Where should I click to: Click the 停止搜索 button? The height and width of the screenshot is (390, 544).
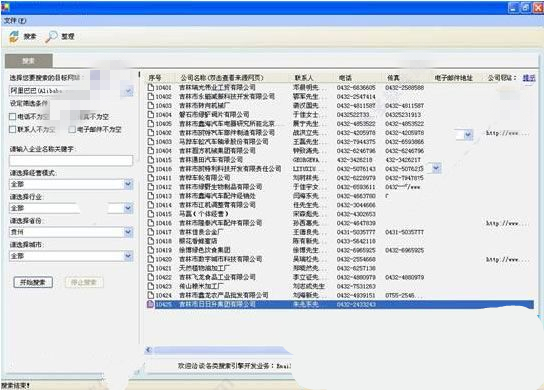tap(84, 282)
